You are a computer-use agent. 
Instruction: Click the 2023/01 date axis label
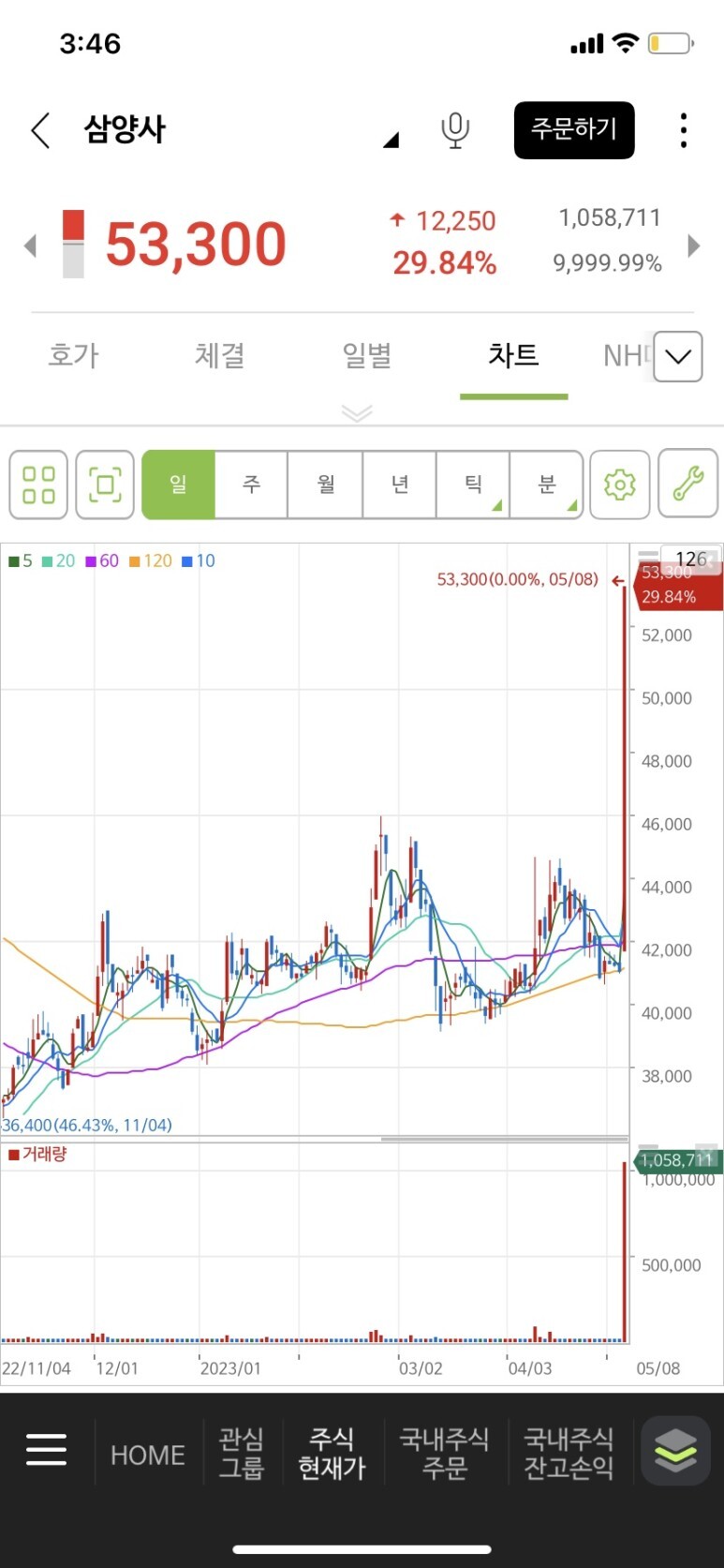click(230, 1368)
